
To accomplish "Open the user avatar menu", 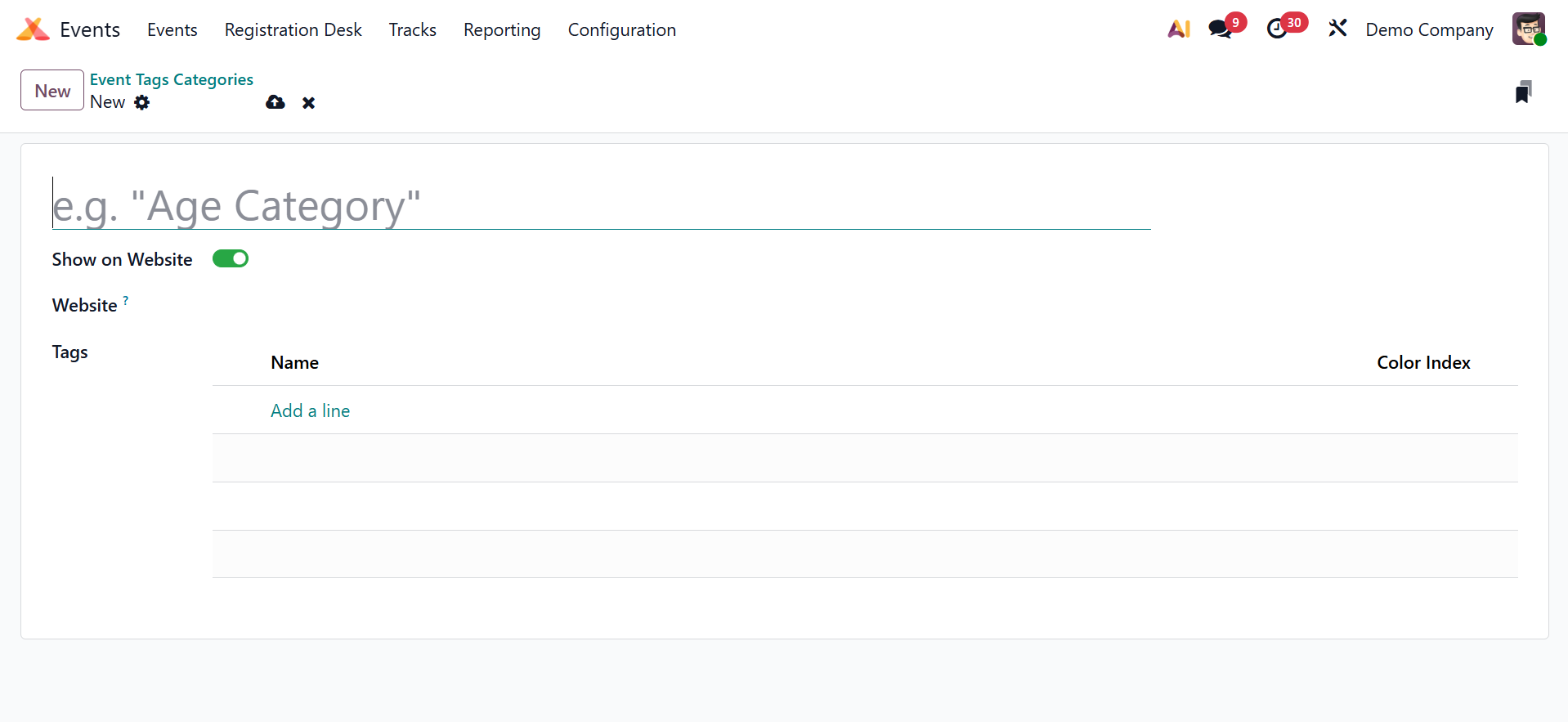I will [1529, 29].
